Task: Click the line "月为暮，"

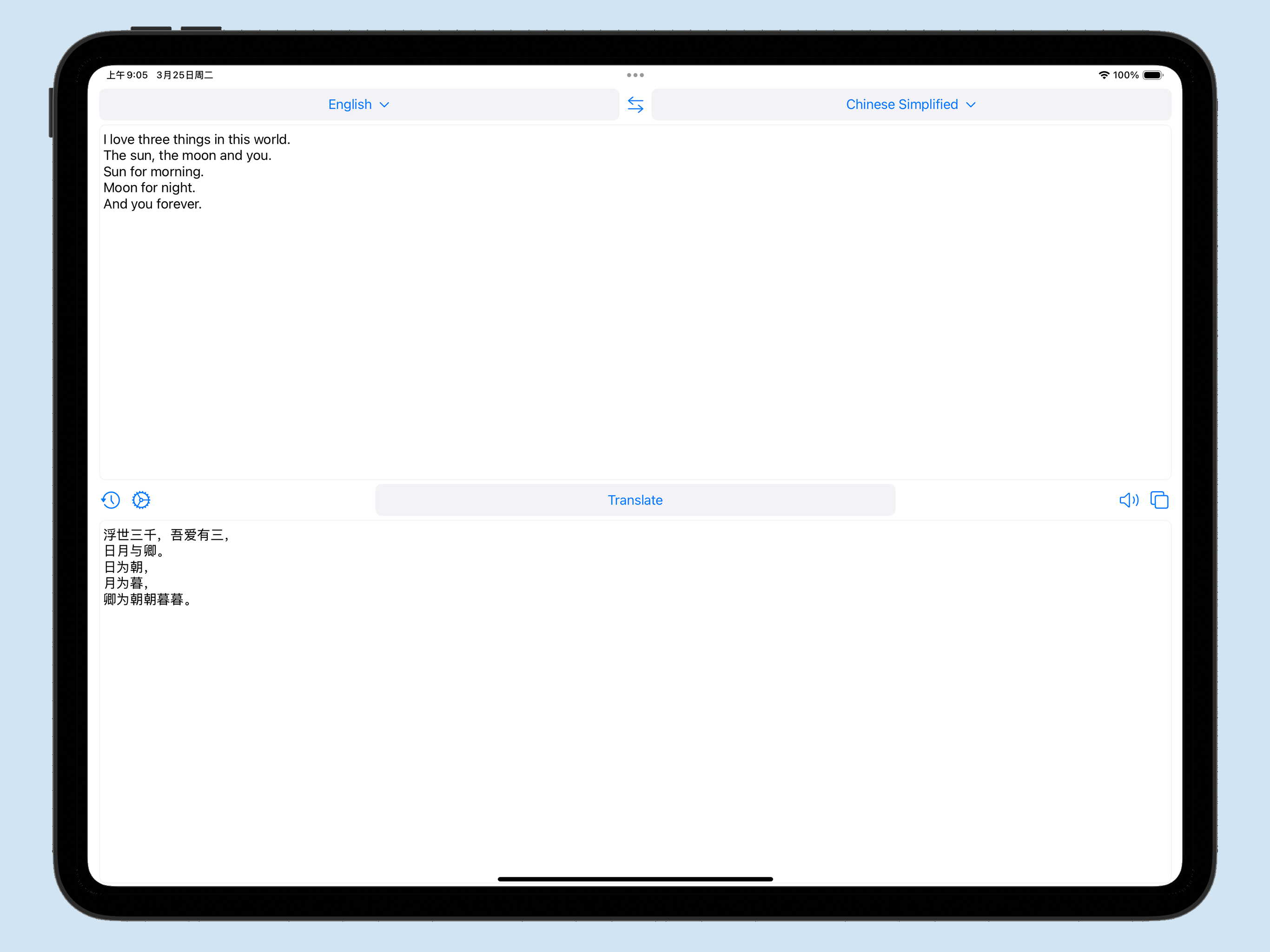Action: coord(126,583)
